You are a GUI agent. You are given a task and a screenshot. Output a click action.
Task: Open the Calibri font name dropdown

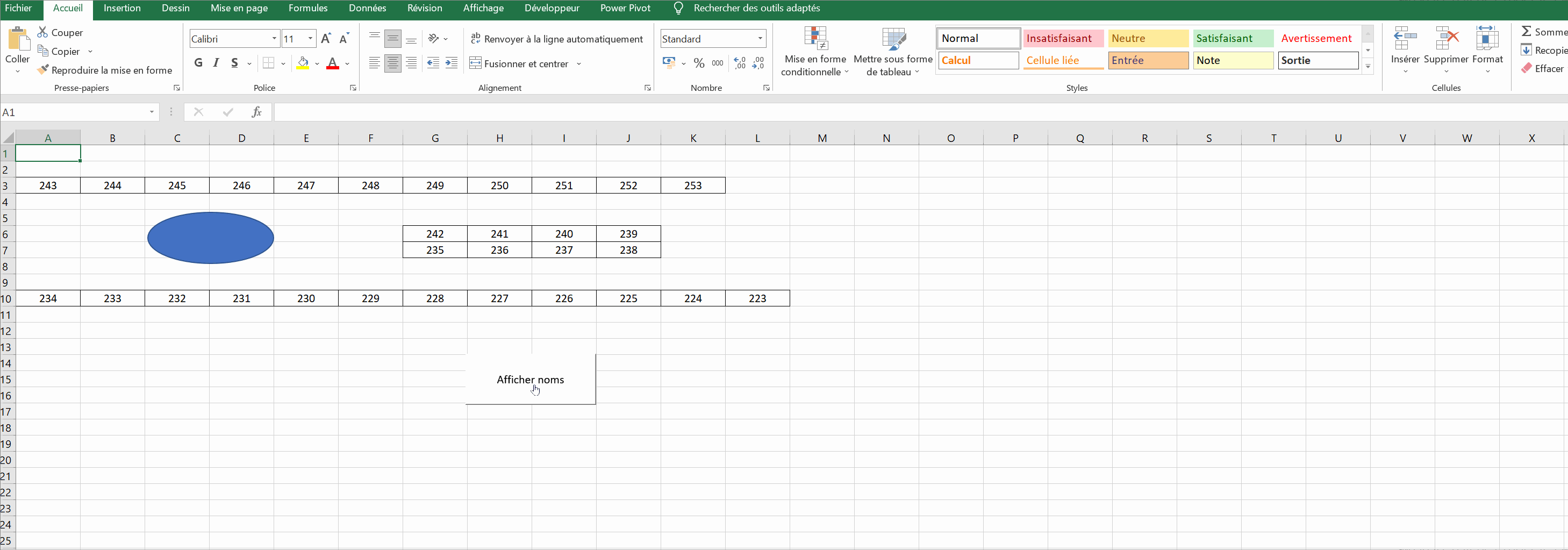pyautogui.click(x=274, y=39)
